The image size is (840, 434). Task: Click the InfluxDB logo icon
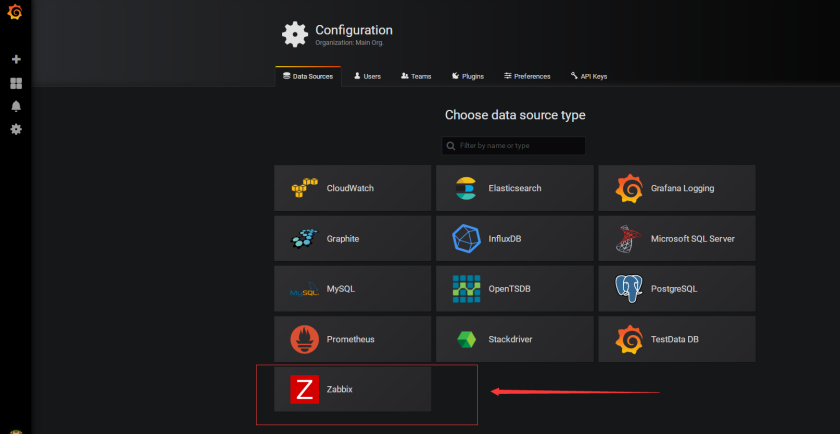tap(466, 238)
